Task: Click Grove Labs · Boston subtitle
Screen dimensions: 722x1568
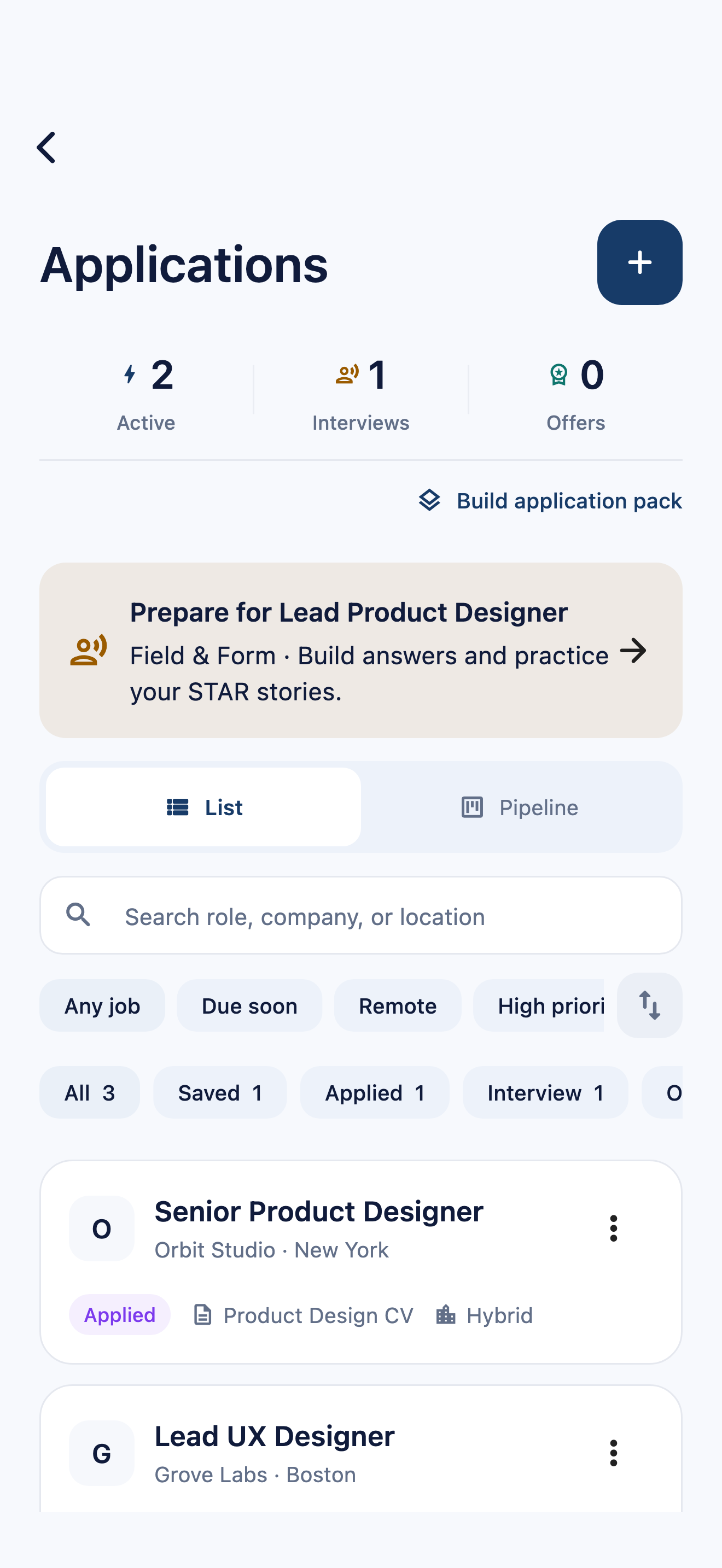Action: pyautogui.click(x=255, y=1475)
